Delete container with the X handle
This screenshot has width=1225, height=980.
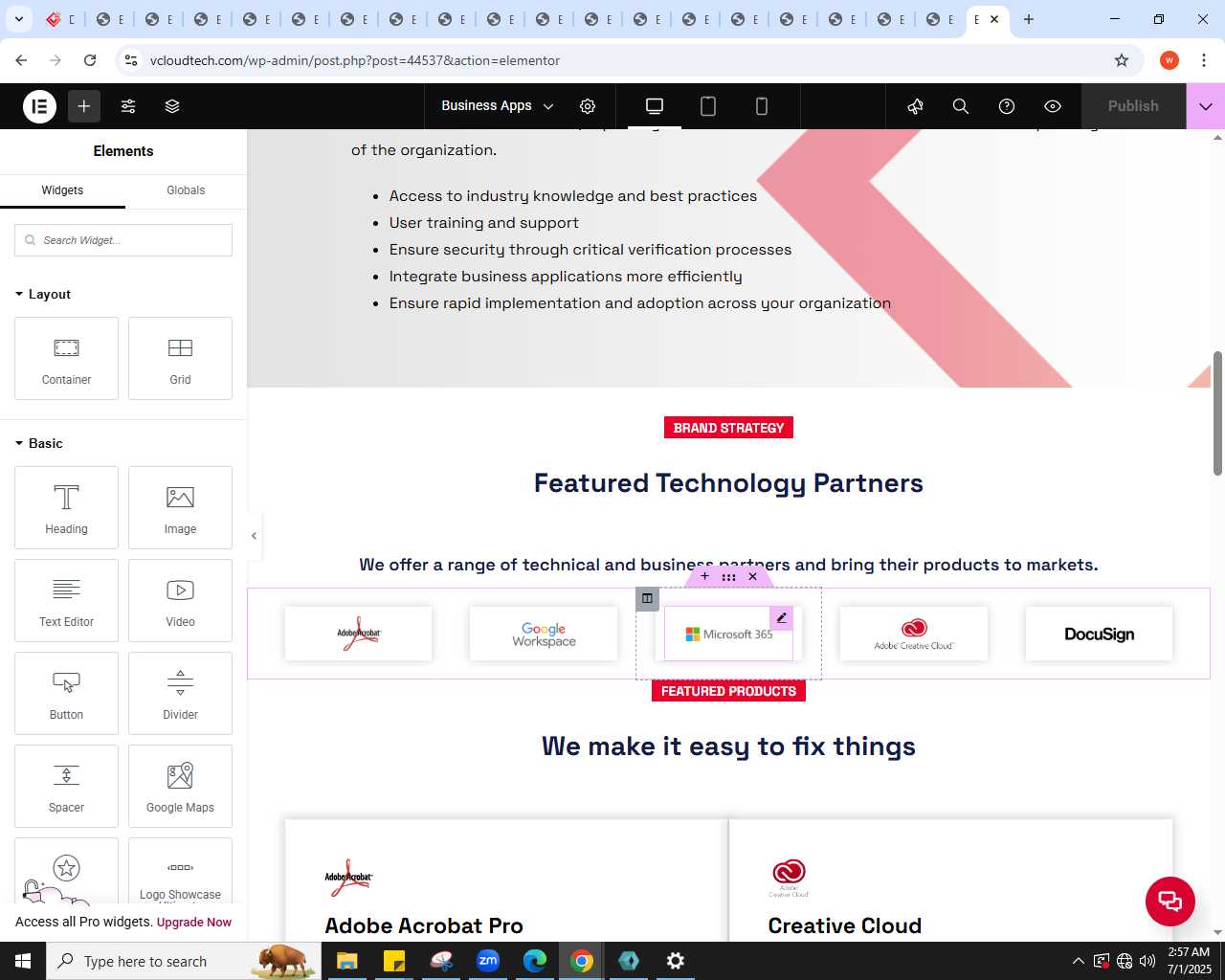tap(753, 576)
